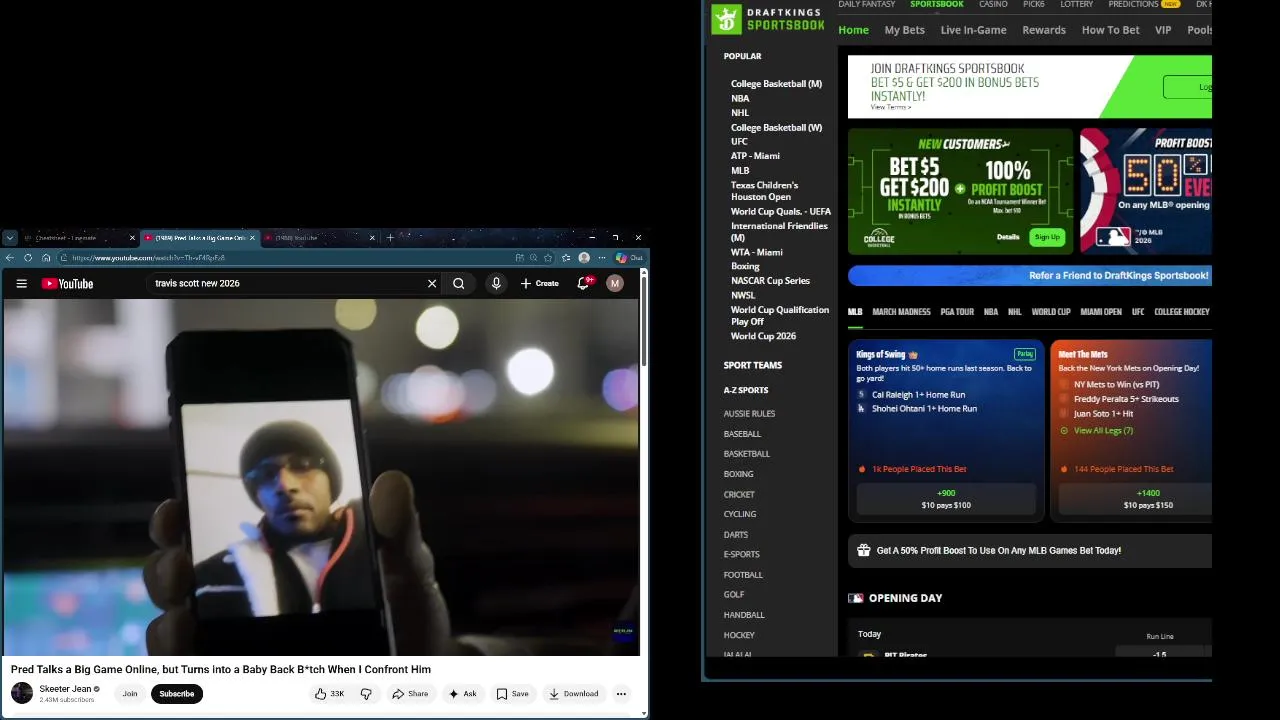Join Skeeter Jean channel
1280x720 pixels.
point(130,693)
